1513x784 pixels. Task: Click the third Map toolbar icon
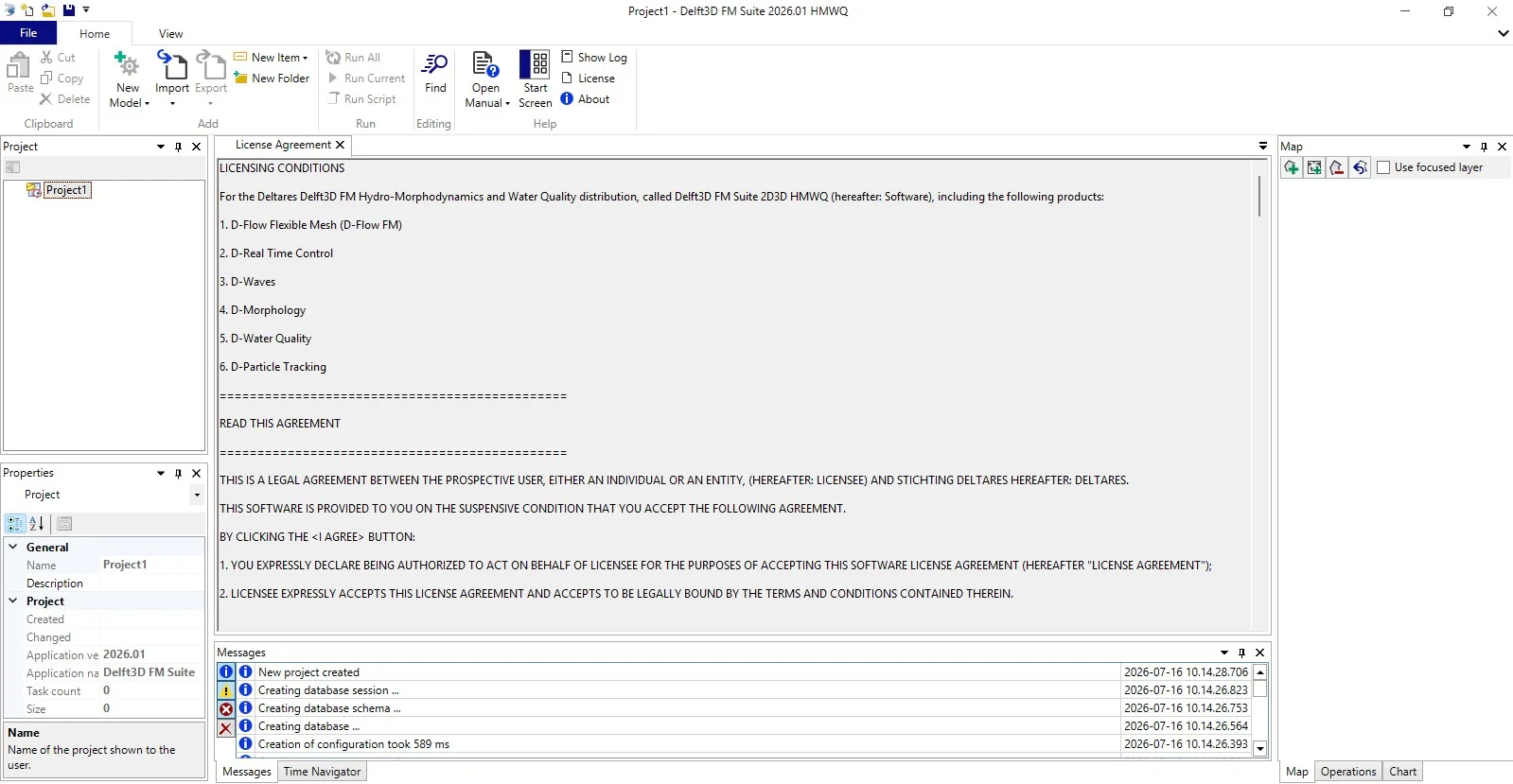(1337, 167)
